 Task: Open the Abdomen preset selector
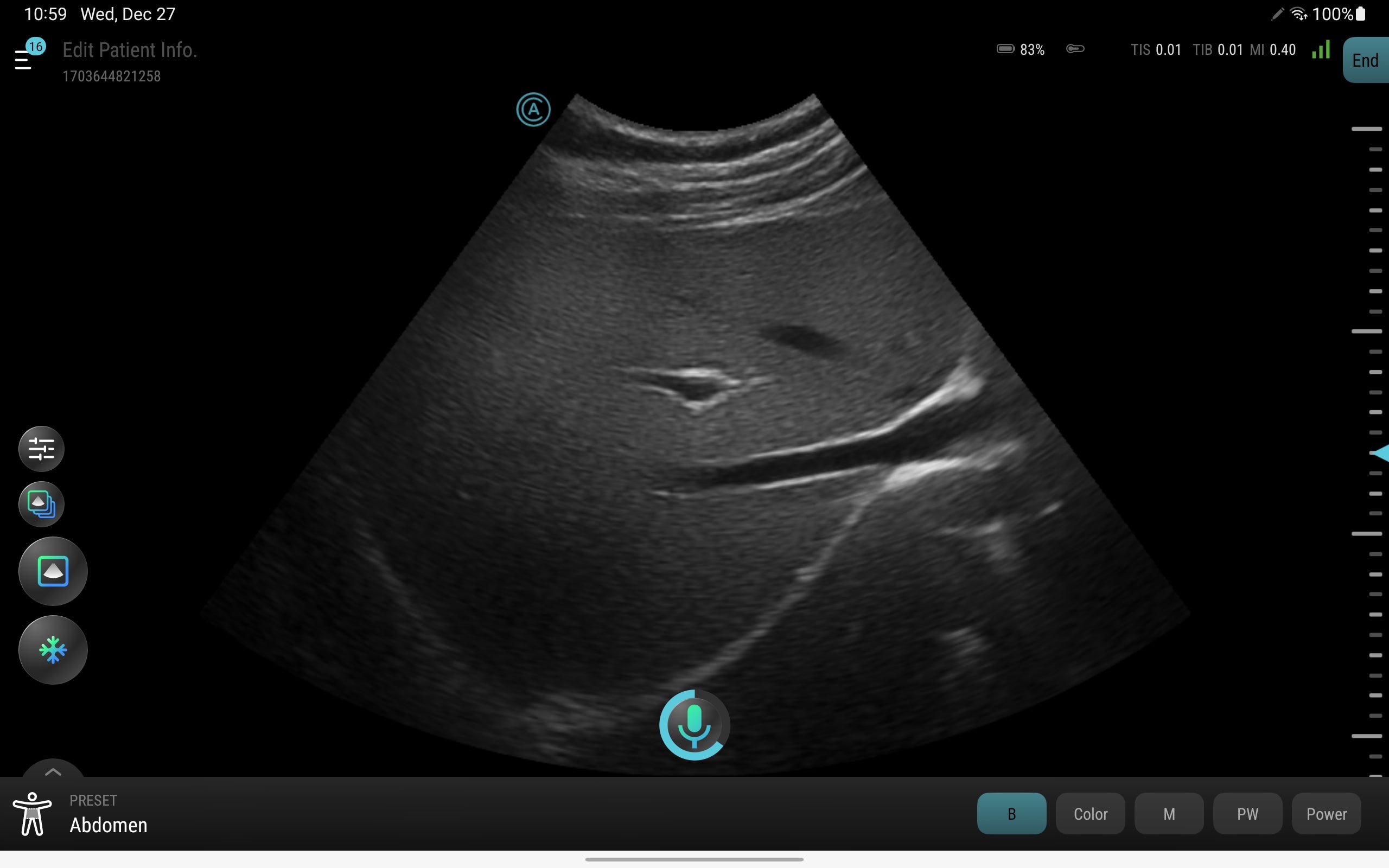(x=109, y=825)
